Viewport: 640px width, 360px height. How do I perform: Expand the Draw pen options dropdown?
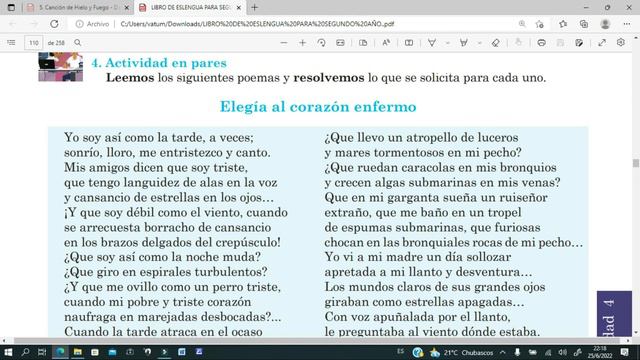pos(447,43)
